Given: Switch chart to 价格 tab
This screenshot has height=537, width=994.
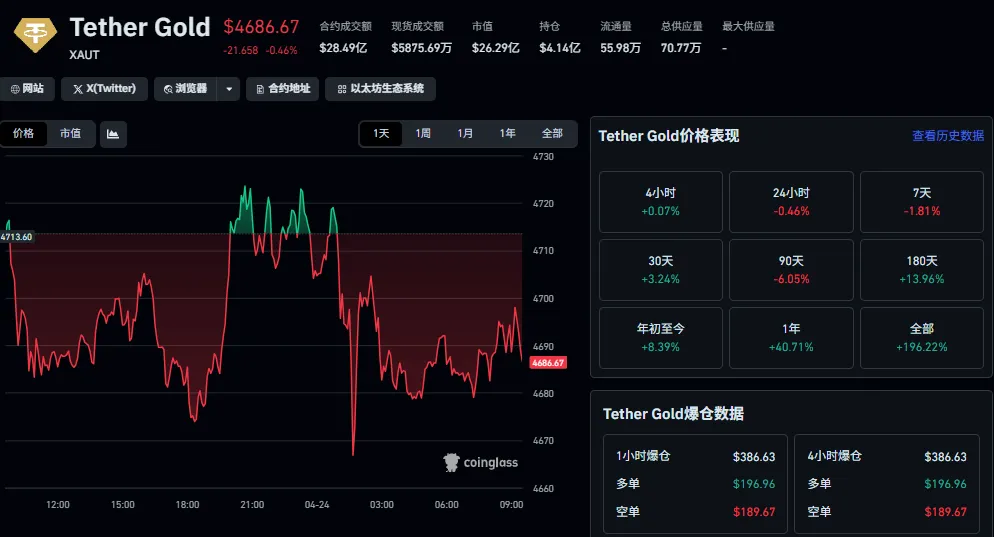Looking at the screenshot, I should (23, 134).
